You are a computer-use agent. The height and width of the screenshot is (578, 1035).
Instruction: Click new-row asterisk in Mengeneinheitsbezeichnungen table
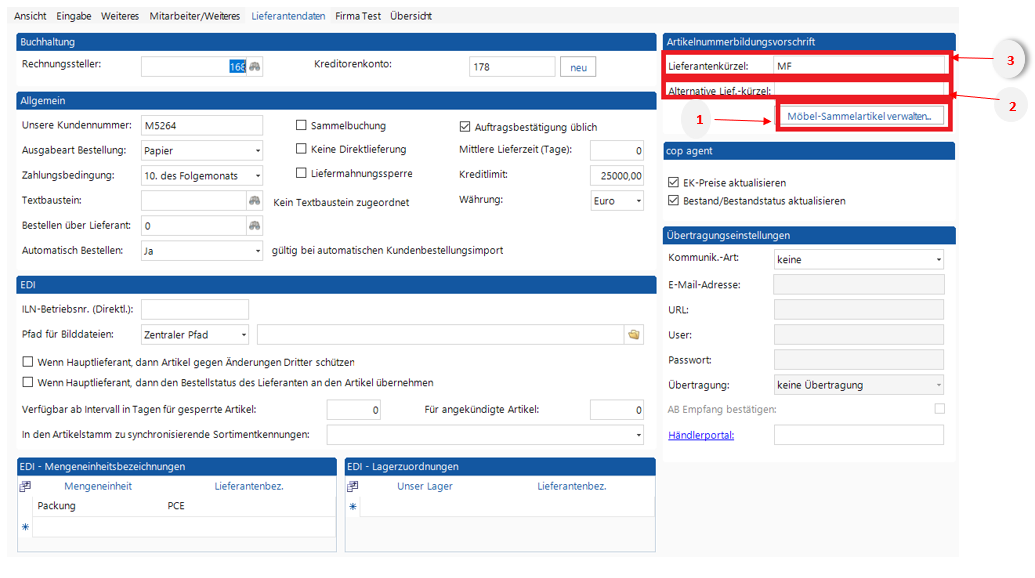25,526
